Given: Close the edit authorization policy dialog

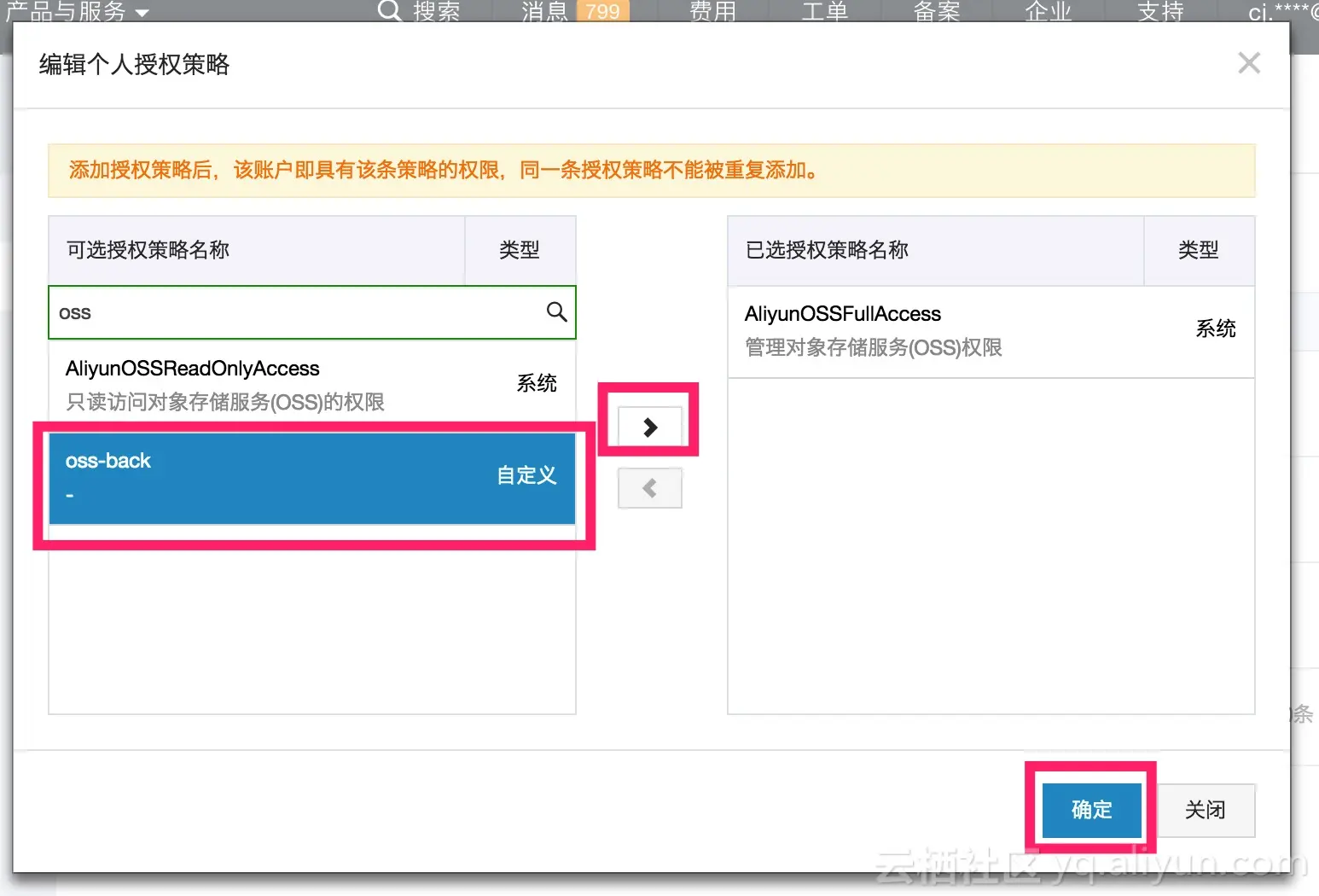Looking at the screenshot, I should tap(1249, 63).
